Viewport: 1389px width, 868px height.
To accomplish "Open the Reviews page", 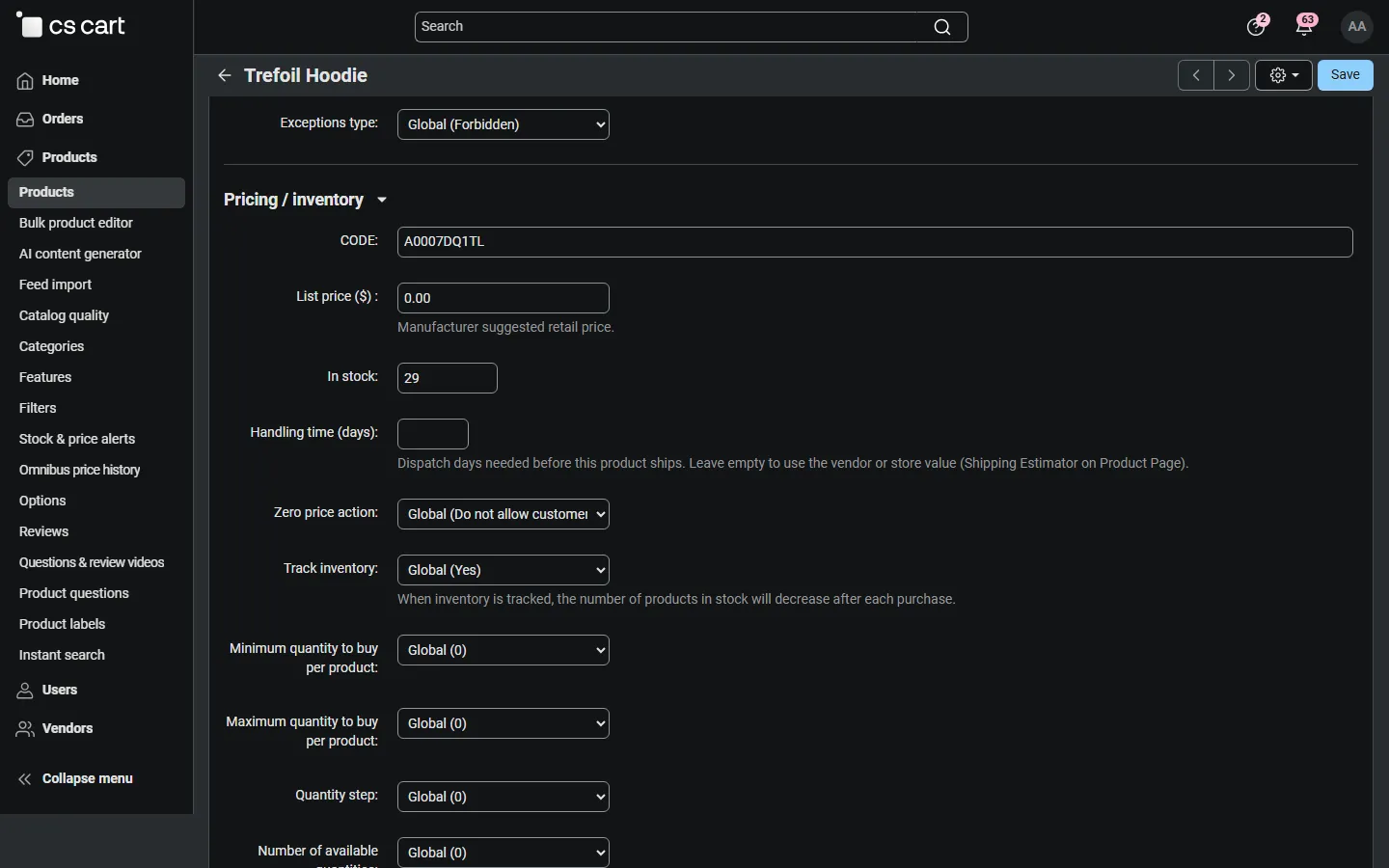I will pos(43,532).
